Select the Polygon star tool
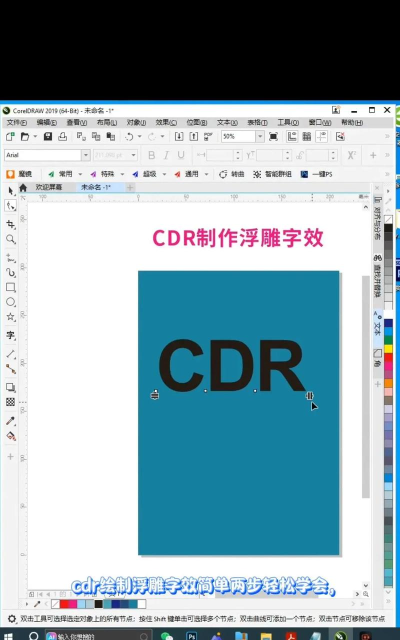Image resolution: width=400 pixels, height=640 pixels. 11,317
